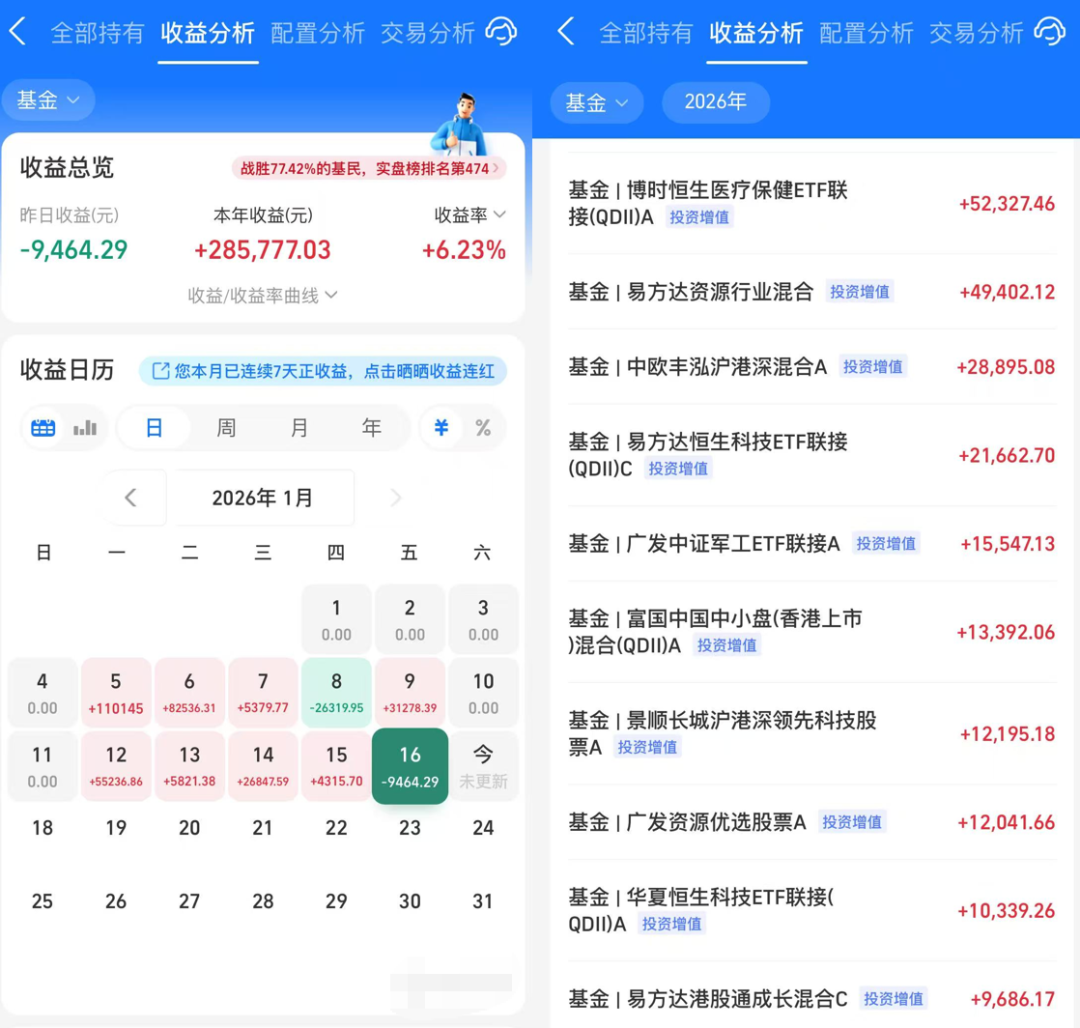Viewport: 1080px width, 1028px height.
Task: Open 基金 dropdown in right panel
Action: point(596,103)
